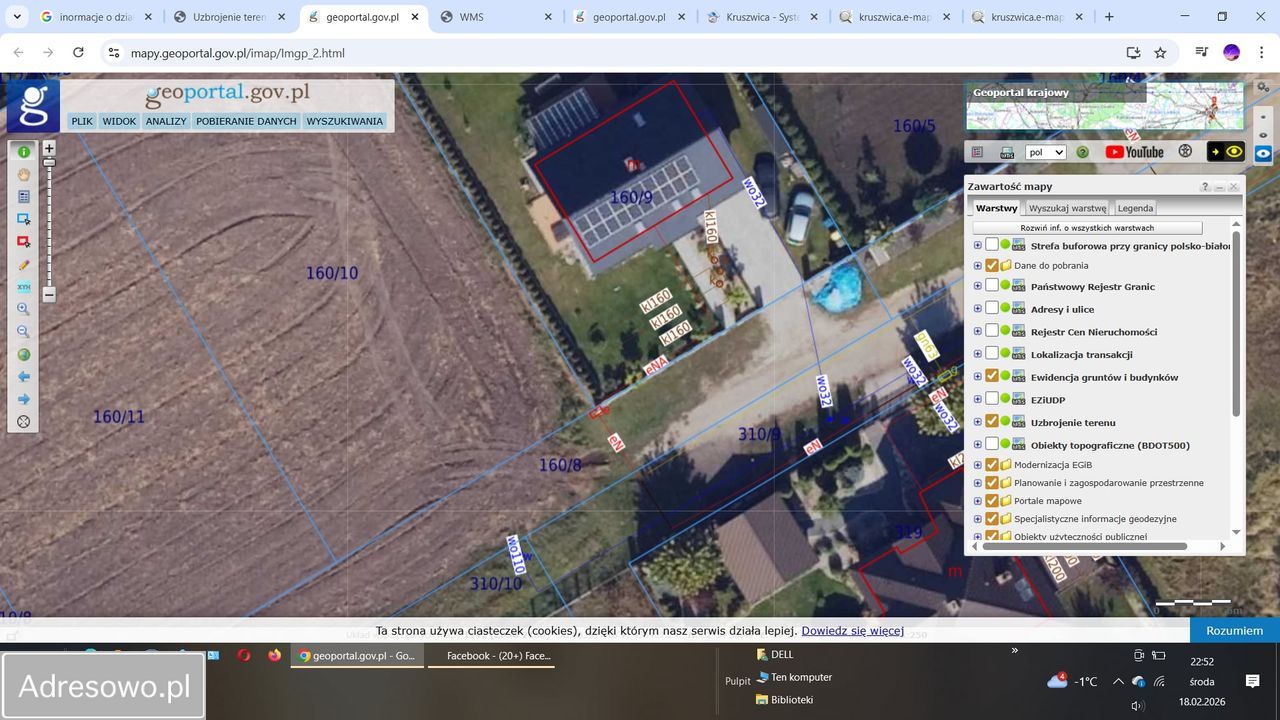Enable the Adresy i ulice checkbox

tap(992, 308)
